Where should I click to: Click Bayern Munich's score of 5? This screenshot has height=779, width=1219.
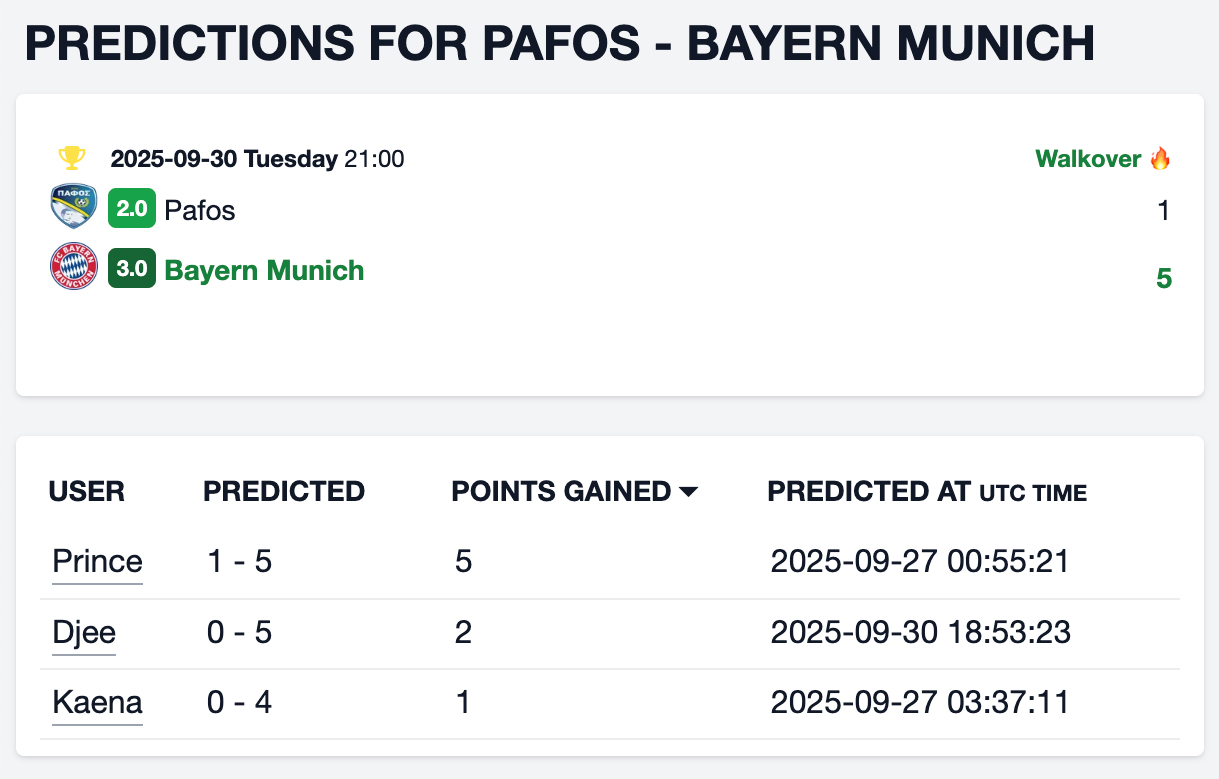[x=1163, y=278]
